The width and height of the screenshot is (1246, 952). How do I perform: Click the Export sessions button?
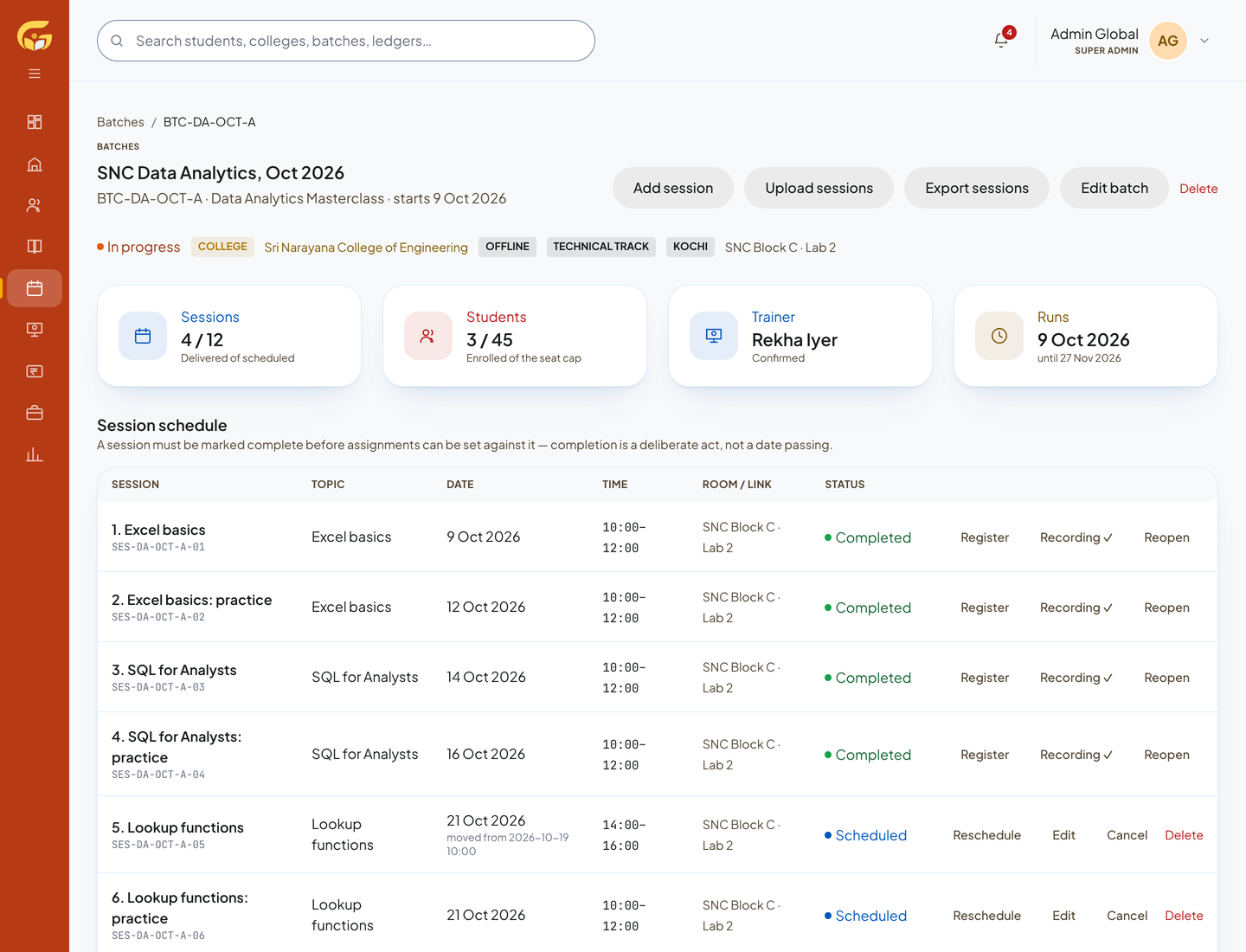point(977,188)
